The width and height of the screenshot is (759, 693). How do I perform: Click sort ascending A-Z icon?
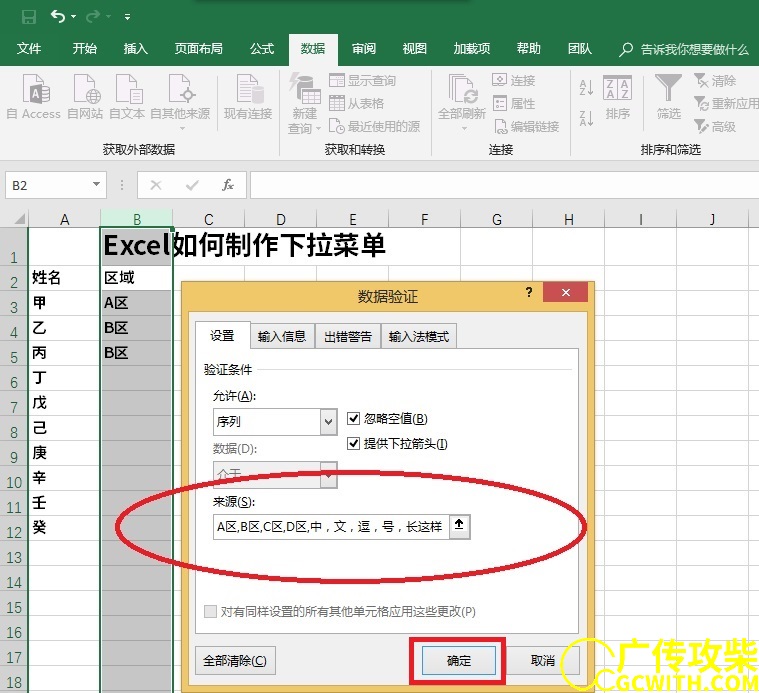(x=586, y=87)
